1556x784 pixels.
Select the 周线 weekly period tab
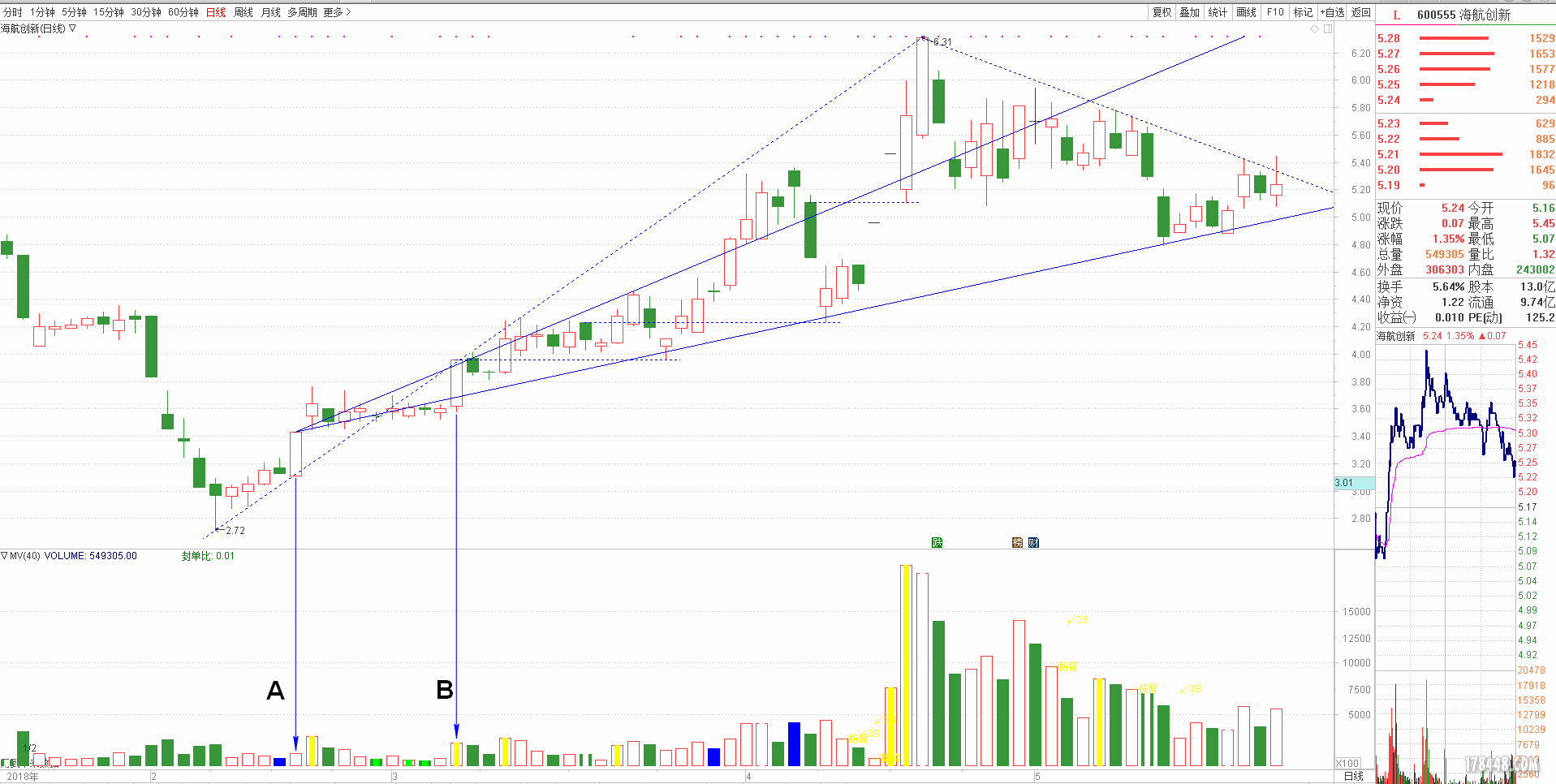(244, 12)
